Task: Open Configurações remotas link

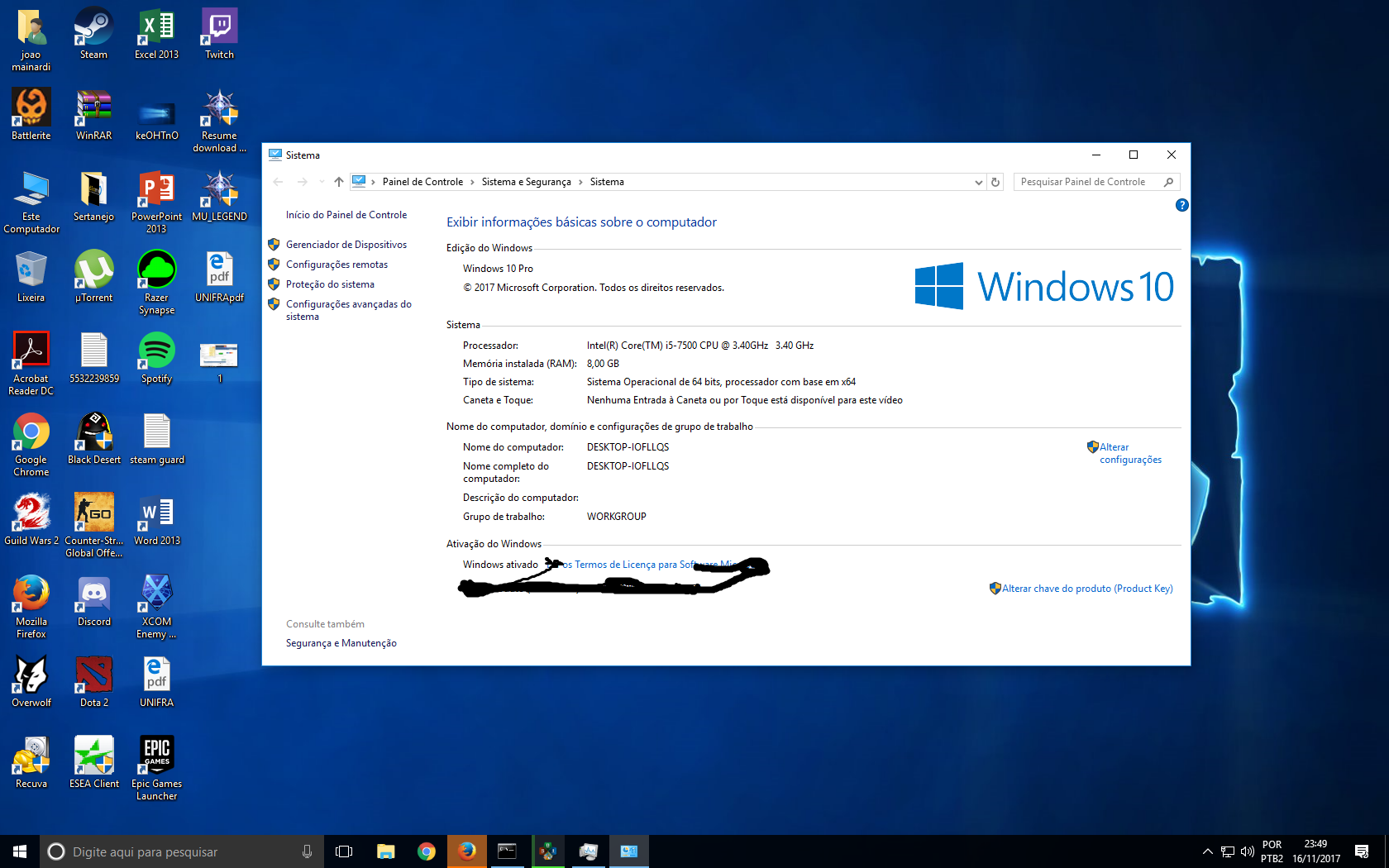Action: [337, 265]
